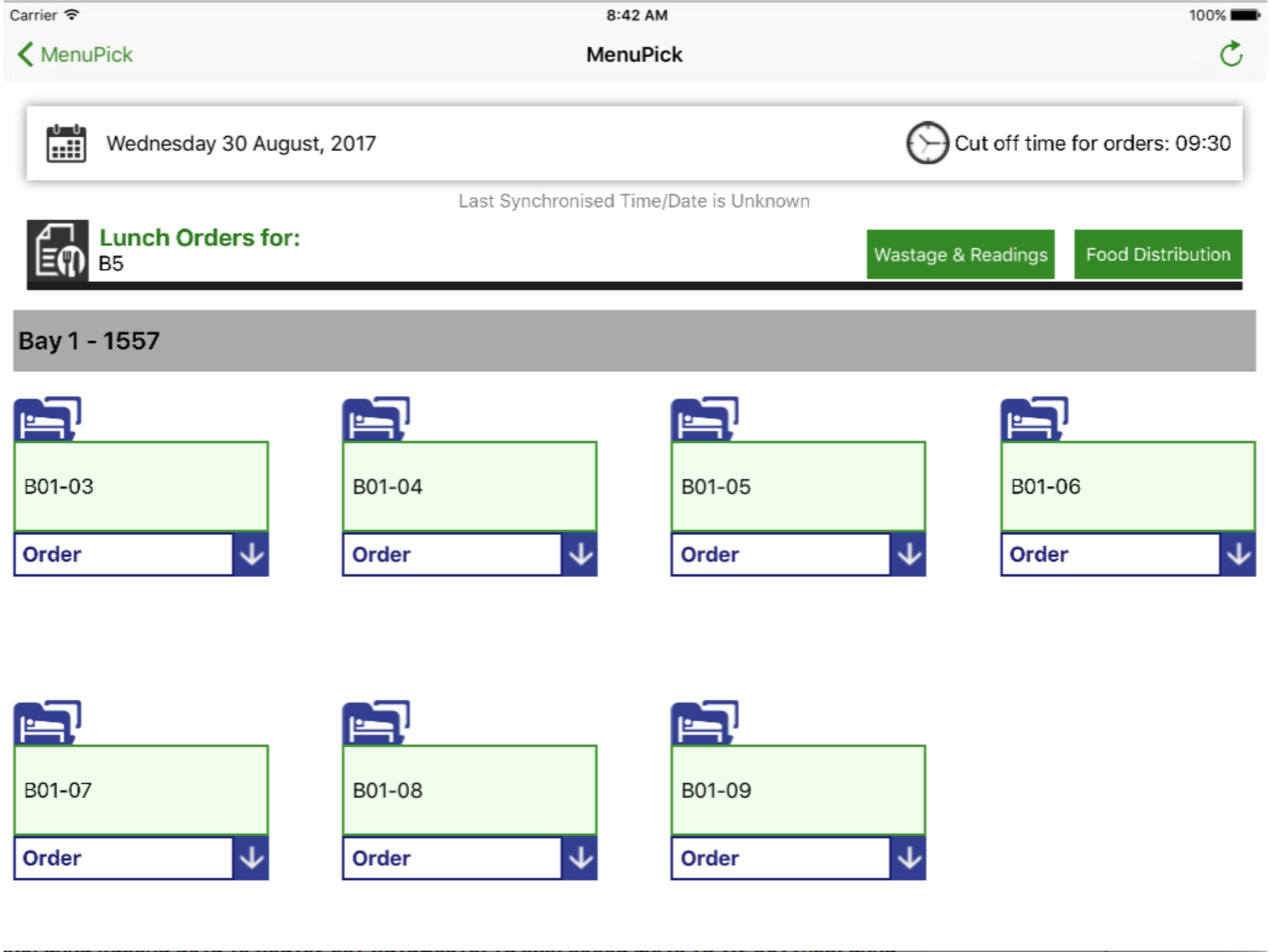
Task: Click bed icon above B01-05
Action: coord(704,418)
